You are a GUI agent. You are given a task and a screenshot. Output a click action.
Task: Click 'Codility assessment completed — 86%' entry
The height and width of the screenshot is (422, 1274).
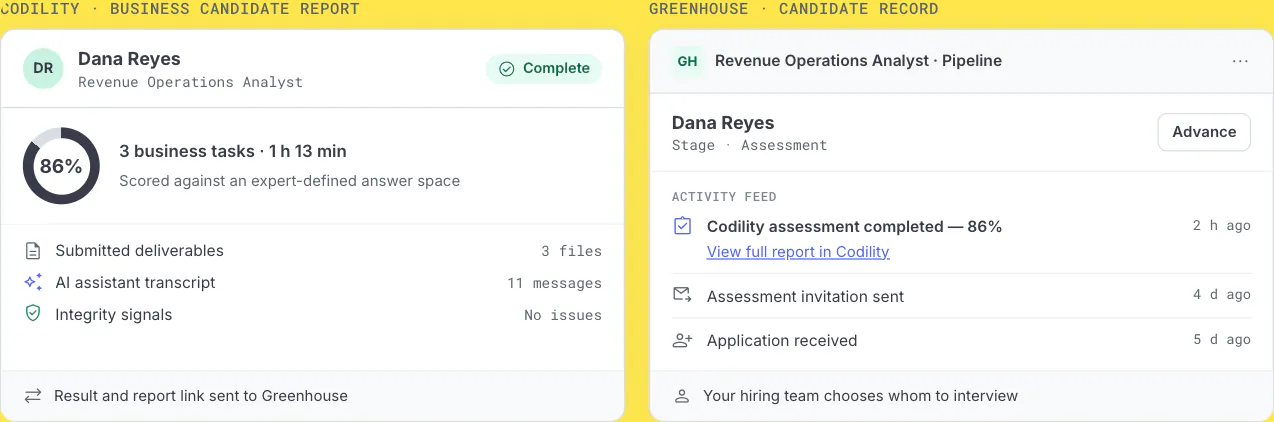(854, 226)
